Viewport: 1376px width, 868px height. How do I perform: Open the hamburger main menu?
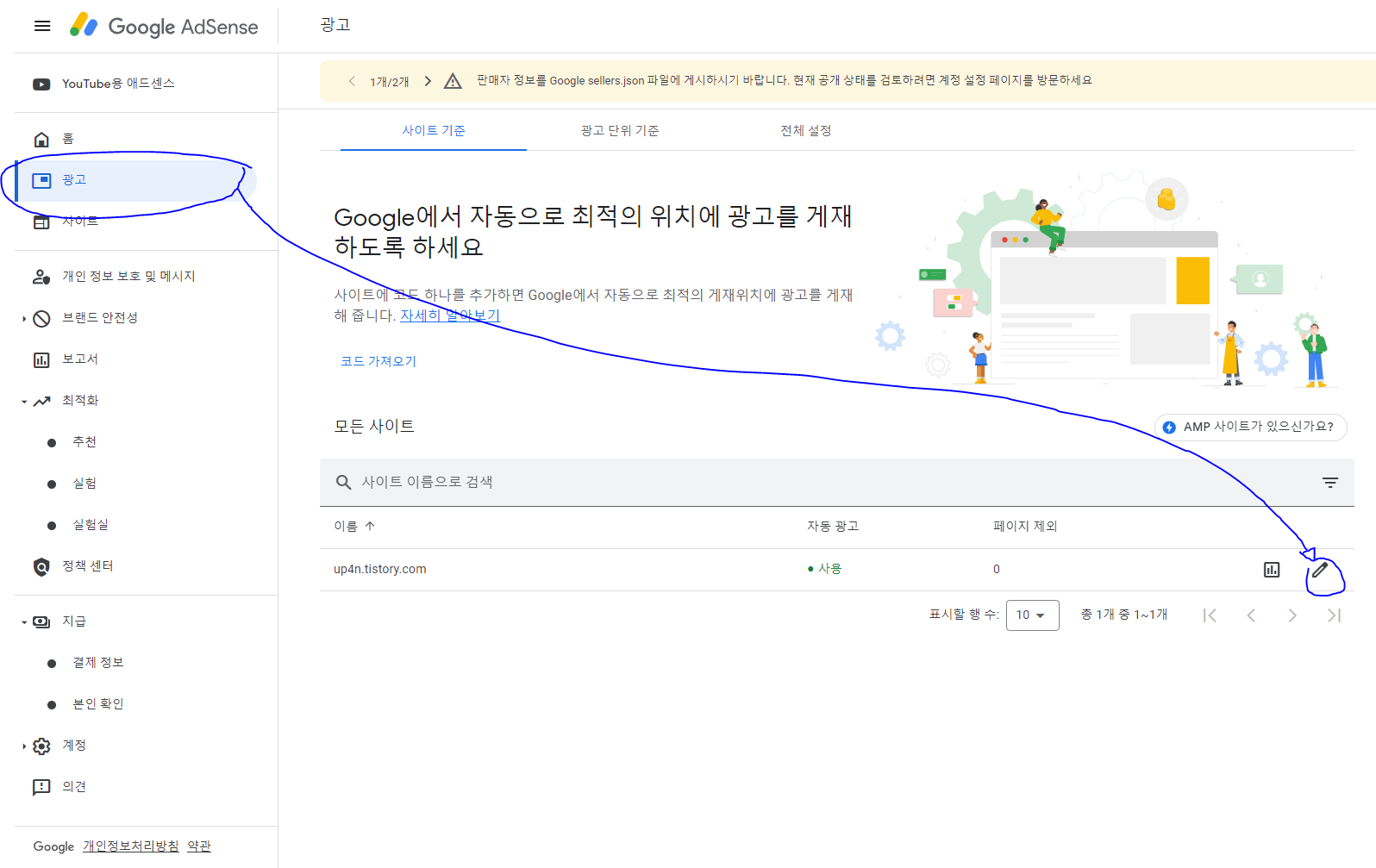point(42,26)
